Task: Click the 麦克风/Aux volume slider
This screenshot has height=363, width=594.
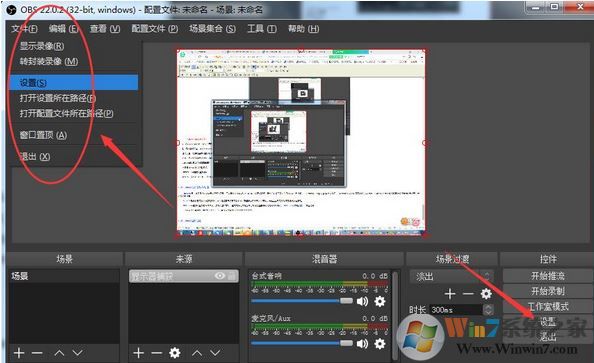Action: click(x=302, y=343)
